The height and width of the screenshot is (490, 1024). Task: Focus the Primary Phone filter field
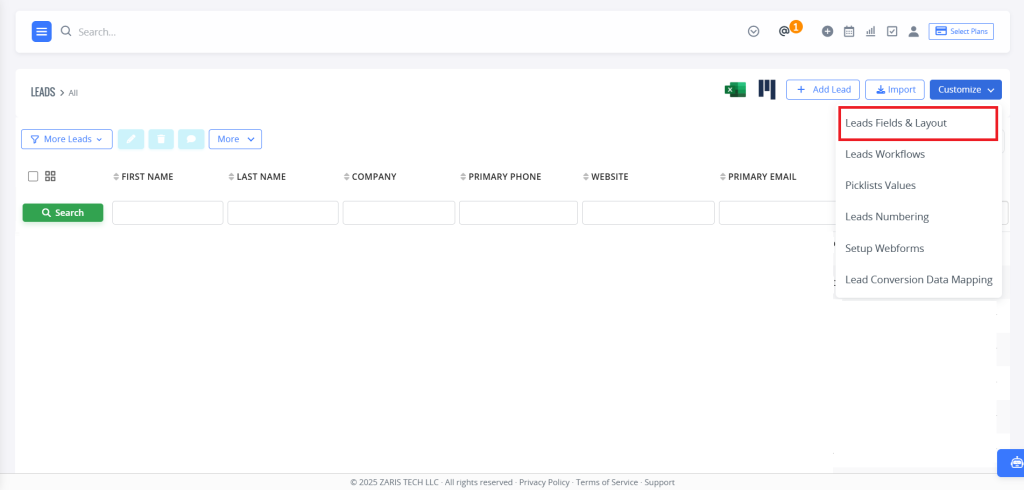point(519,213)
